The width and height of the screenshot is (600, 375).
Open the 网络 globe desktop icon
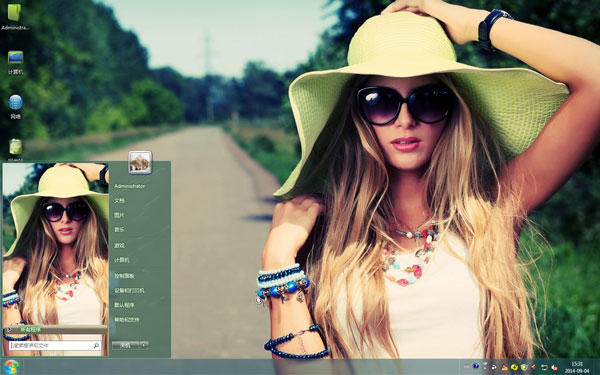pyautogui.click(x=15, y=107)
